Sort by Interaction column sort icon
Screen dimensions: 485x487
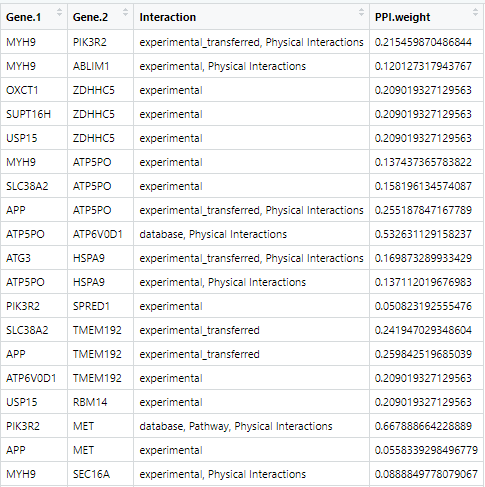point(361,13)
